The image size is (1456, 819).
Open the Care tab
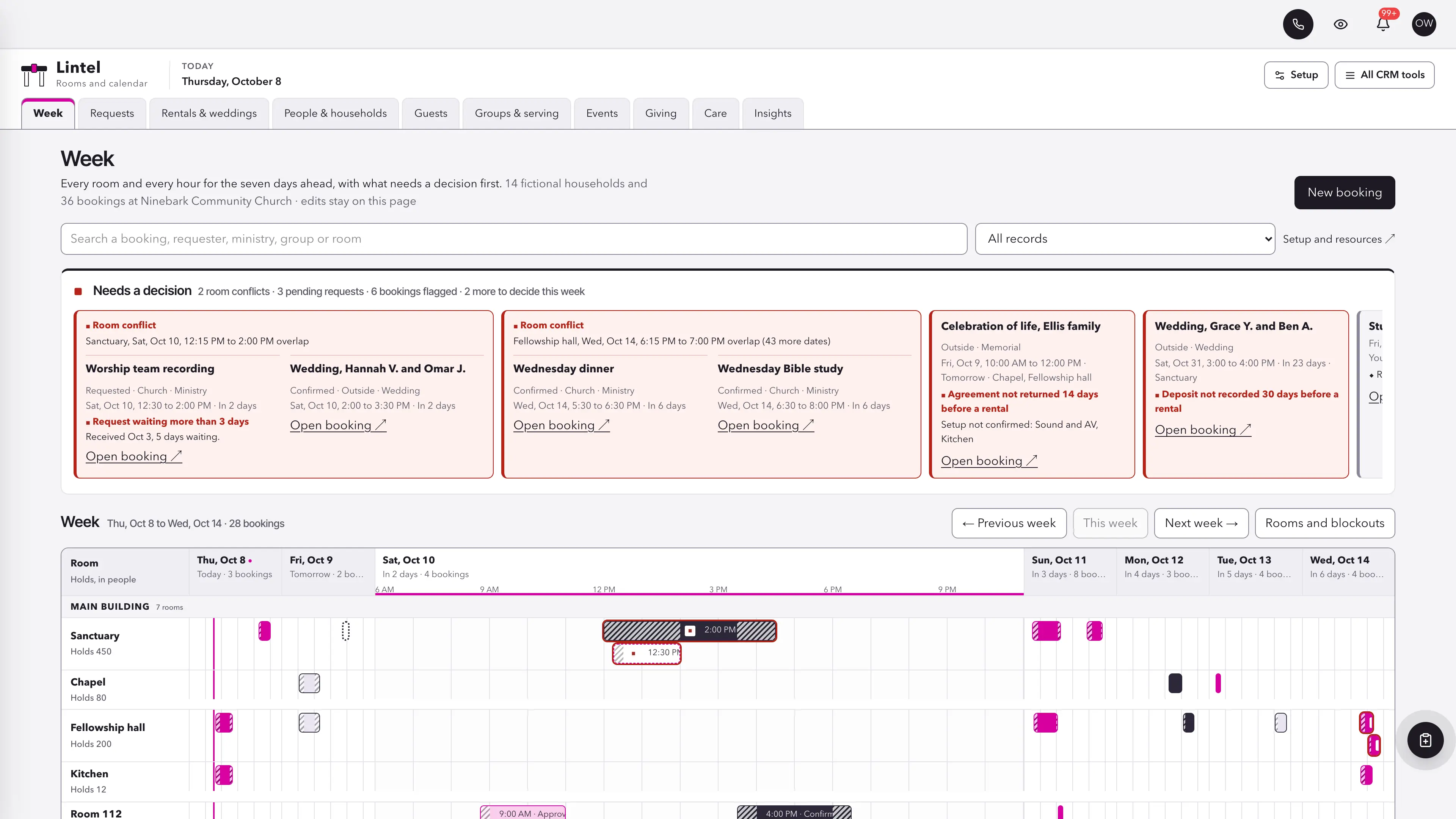point(715,114)
